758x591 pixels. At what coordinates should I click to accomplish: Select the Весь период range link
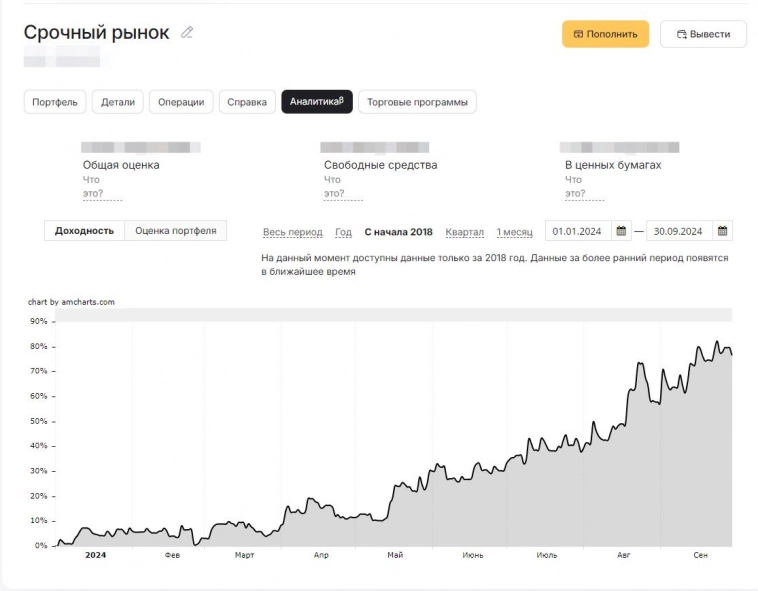coord(292,232)
